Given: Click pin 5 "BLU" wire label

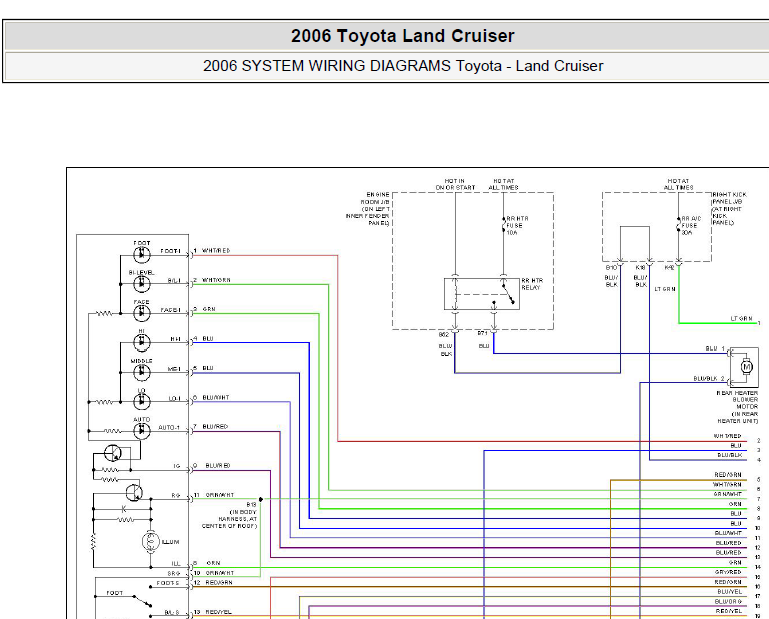Looking at the screenshot, I should pyautogui.click(x=207, y=368).
